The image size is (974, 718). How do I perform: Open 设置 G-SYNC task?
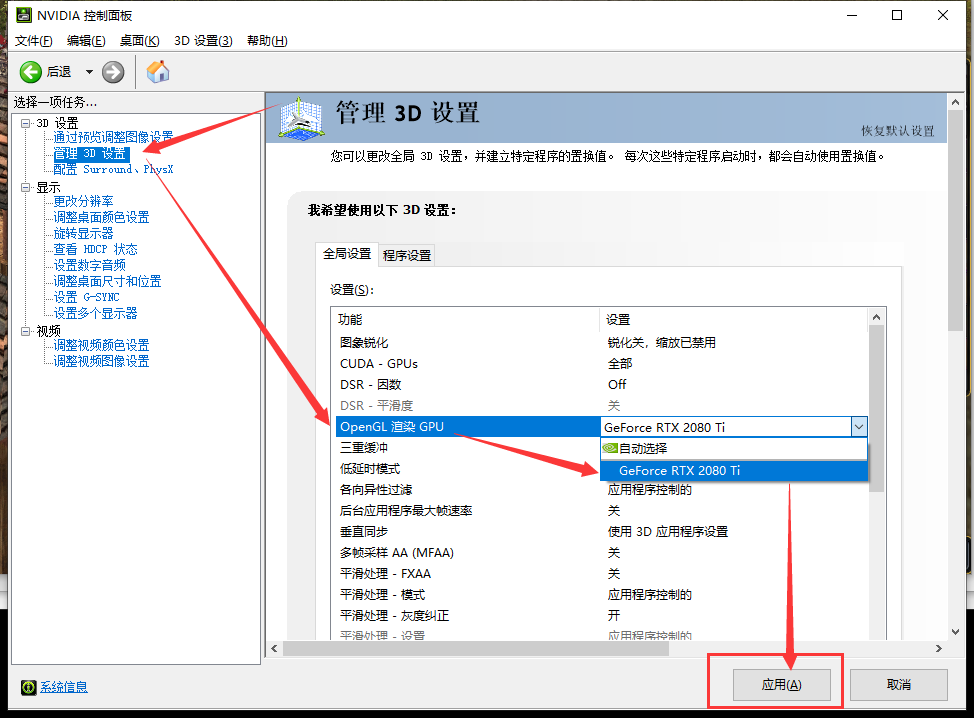86,298
